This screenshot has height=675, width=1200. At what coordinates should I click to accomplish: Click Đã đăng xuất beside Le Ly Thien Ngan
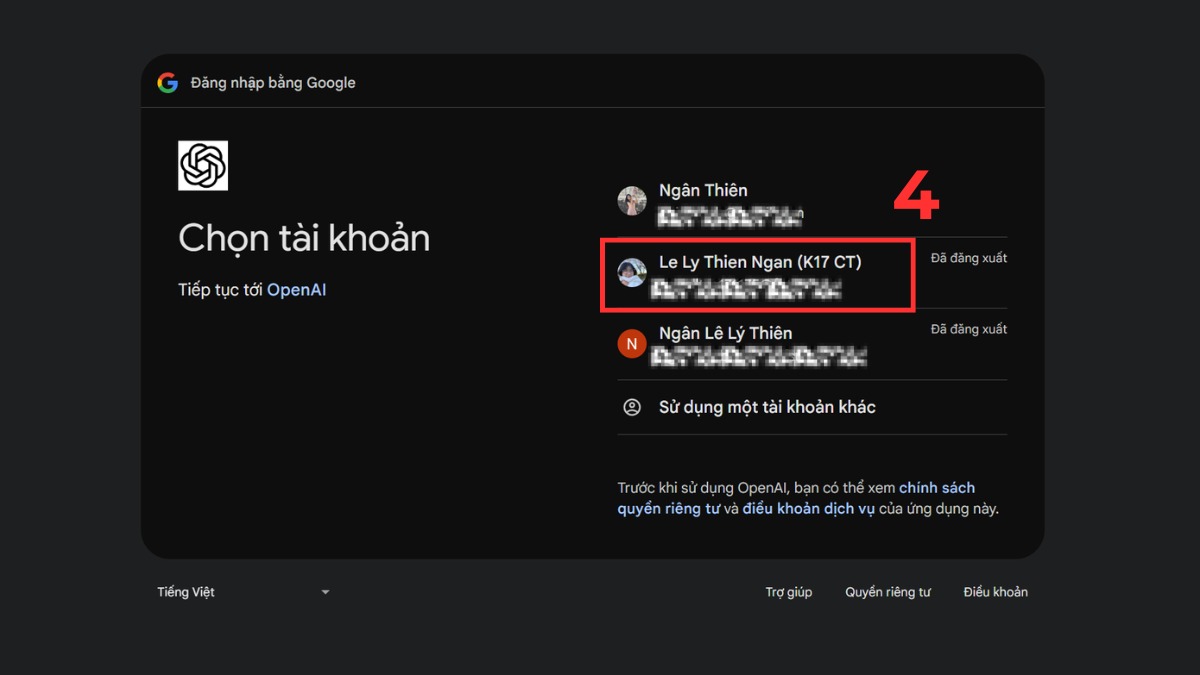click(969, 258)
